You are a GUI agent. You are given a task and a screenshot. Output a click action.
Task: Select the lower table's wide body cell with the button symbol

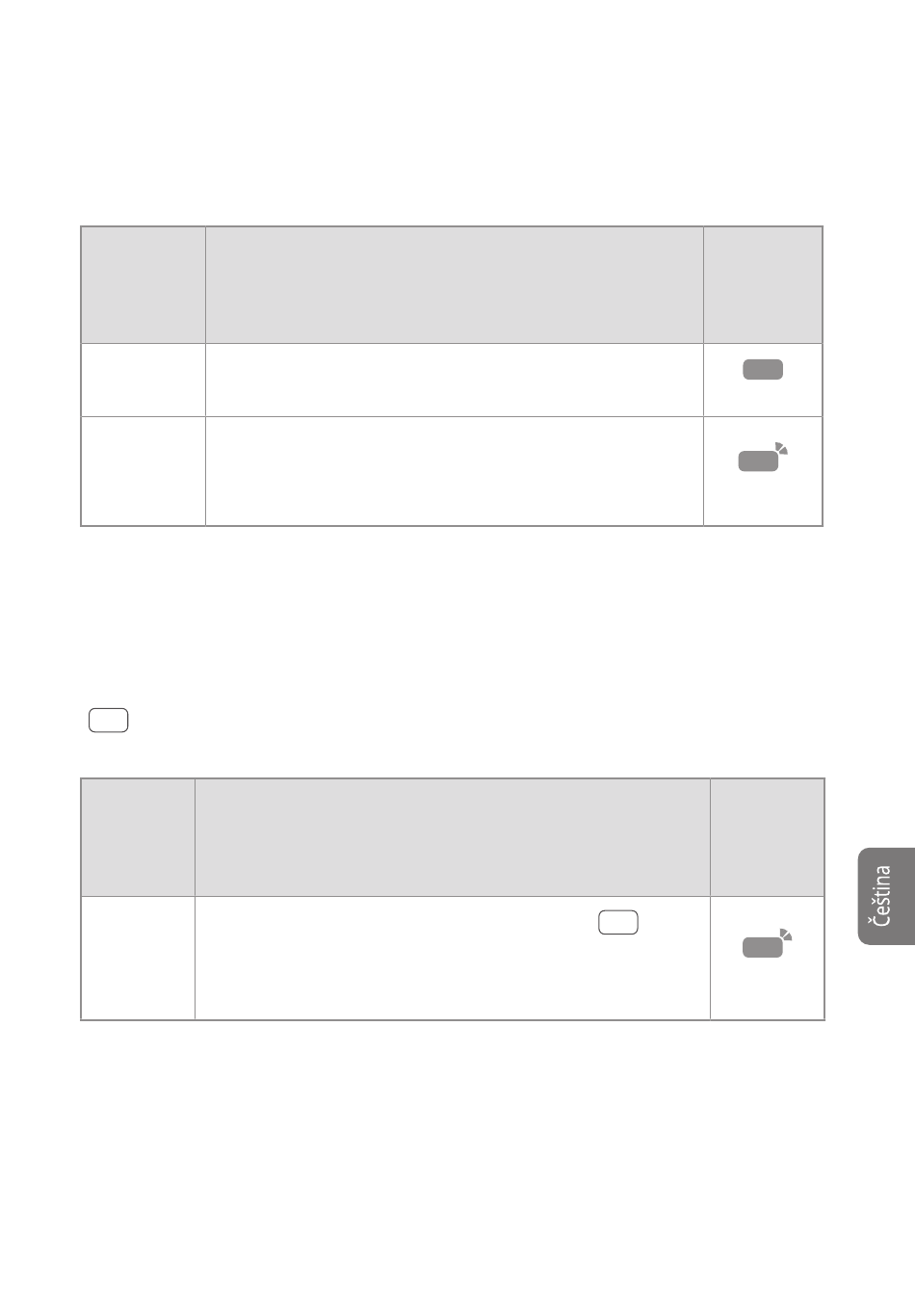pyautogui.click(x=453, y=958)
